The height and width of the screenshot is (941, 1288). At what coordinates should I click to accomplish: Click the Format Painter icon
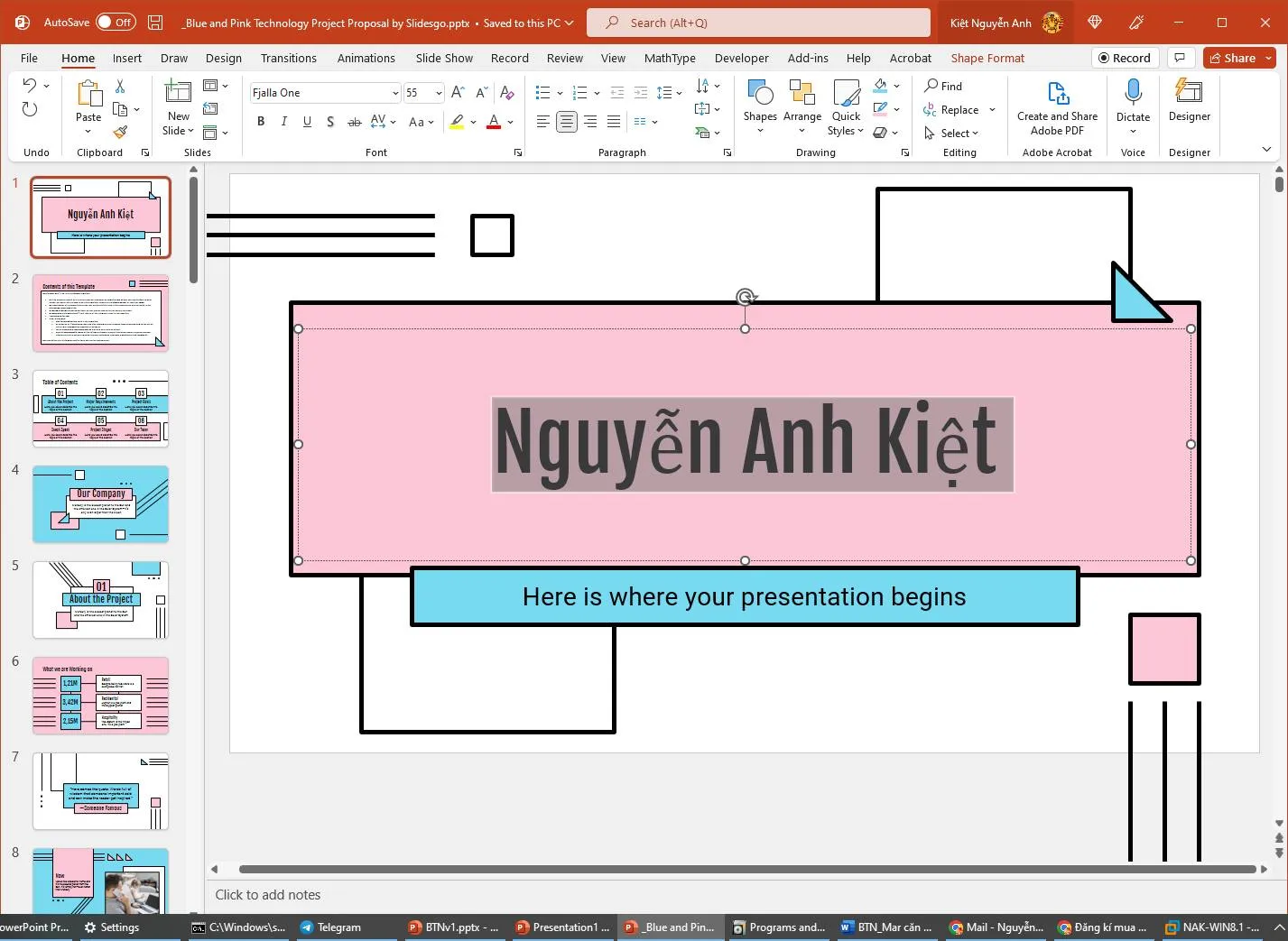[x=120, y=132]
